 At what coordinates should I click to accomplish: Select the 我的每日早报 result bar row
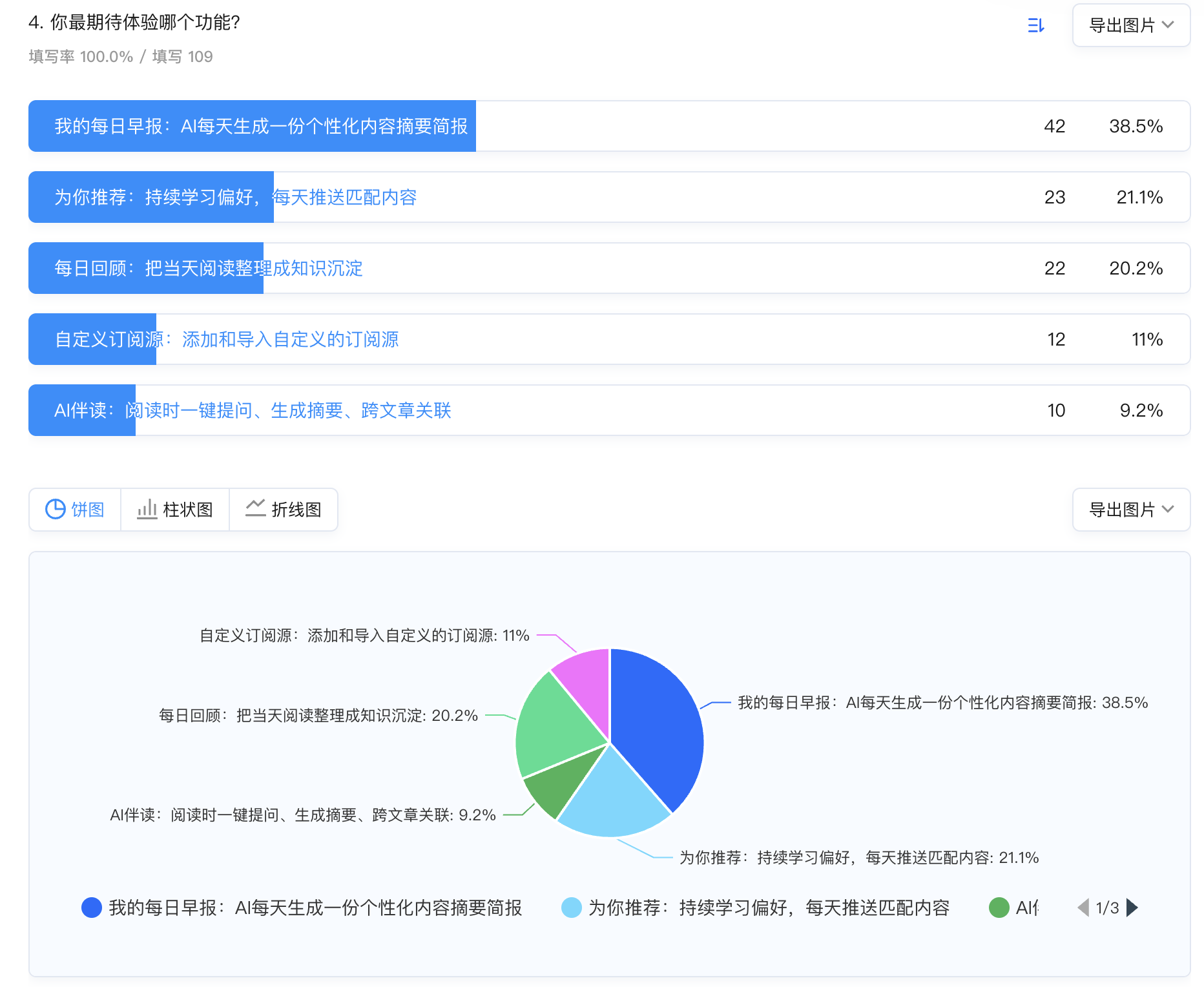608,126
